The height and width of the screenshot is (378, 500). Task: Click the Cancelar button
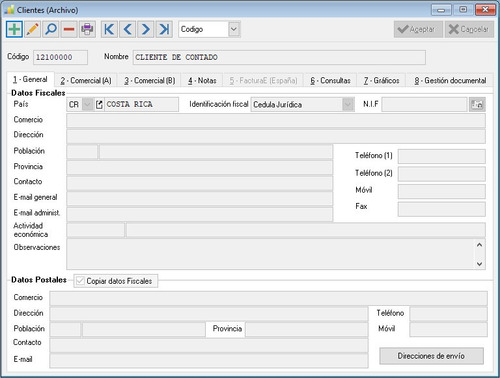[469, 29]
